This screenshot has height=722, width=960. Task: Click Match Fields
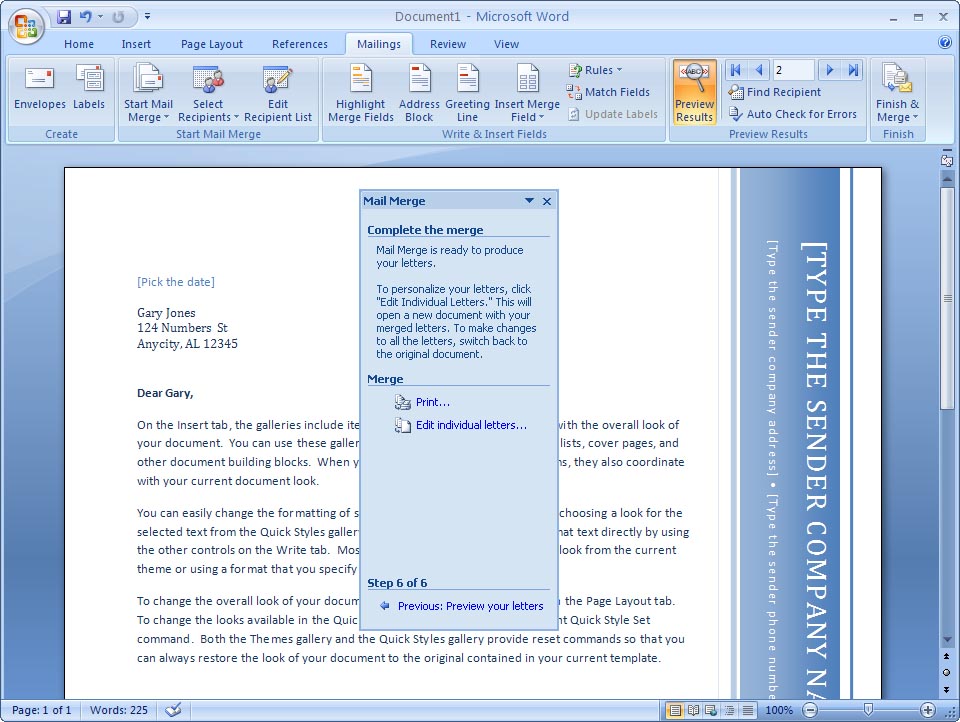pyautogui.click(x=608, y=92)
